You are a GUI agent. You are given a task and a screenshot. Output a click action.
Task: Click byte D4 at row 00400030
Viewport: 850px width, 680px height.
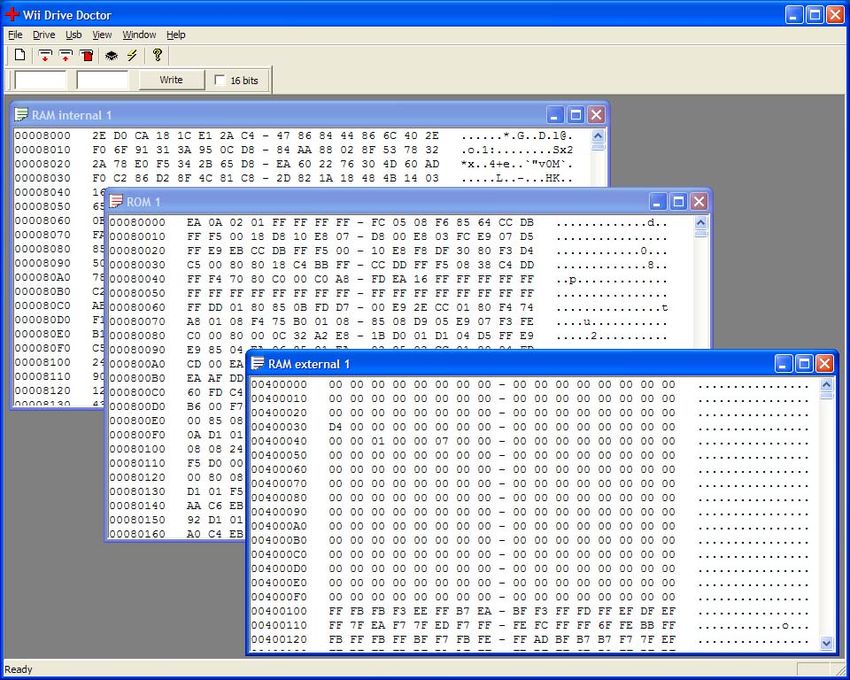(x=336, y=427)
